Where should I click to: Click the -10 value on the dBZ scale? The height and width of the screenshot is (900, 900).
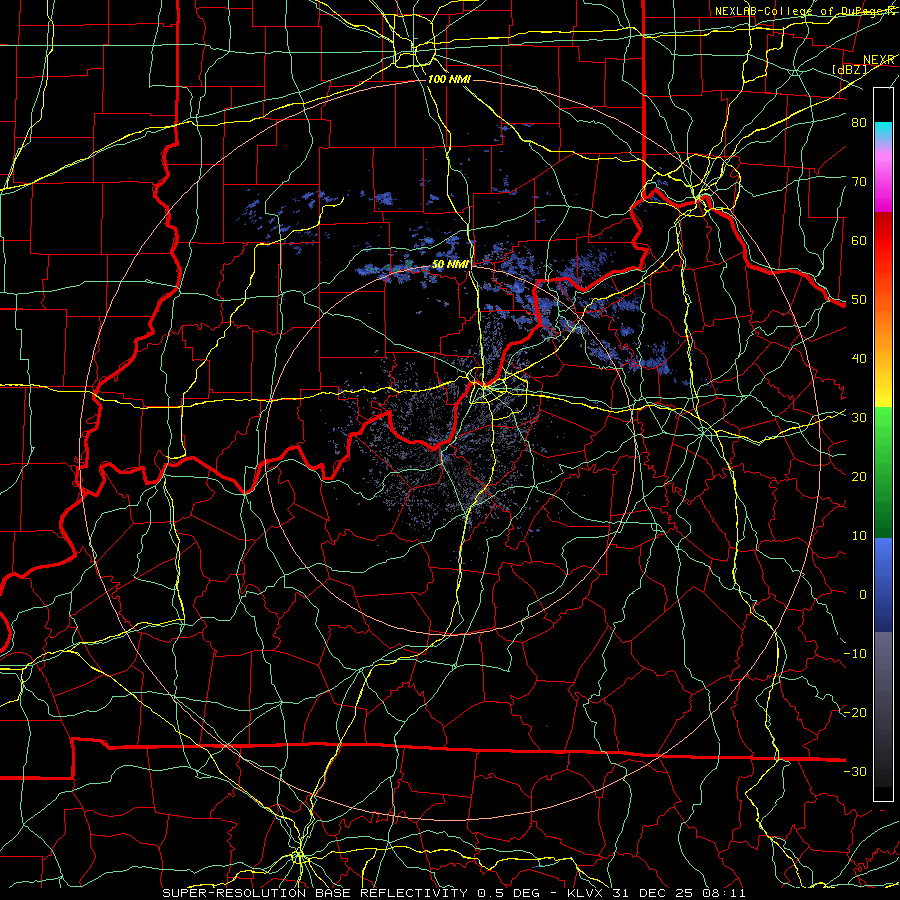tap(855, 653)
